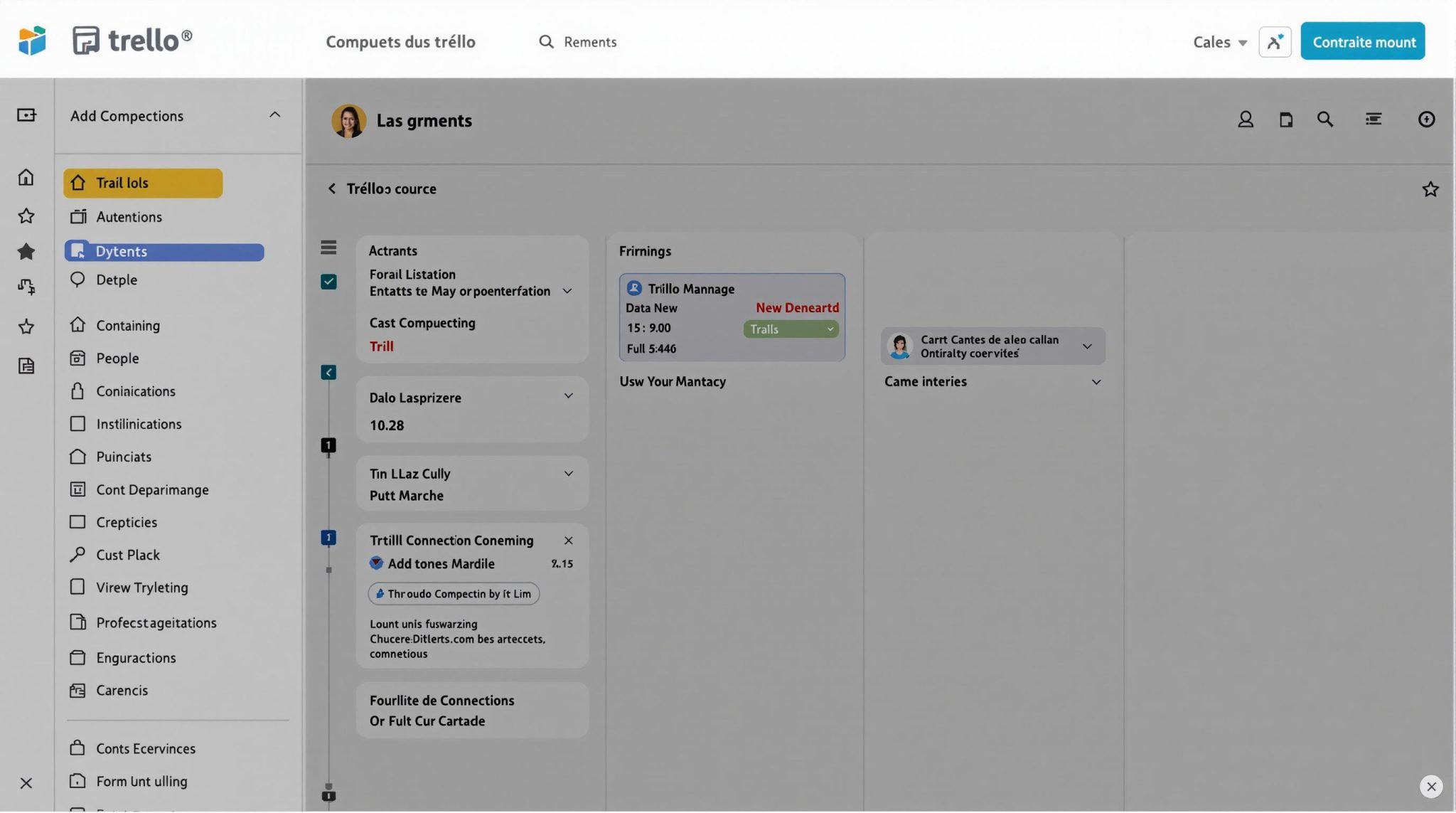1456x813 pixels.
Task: Click the hamburger list icon beside Actrants
Action: click(328, 248)
